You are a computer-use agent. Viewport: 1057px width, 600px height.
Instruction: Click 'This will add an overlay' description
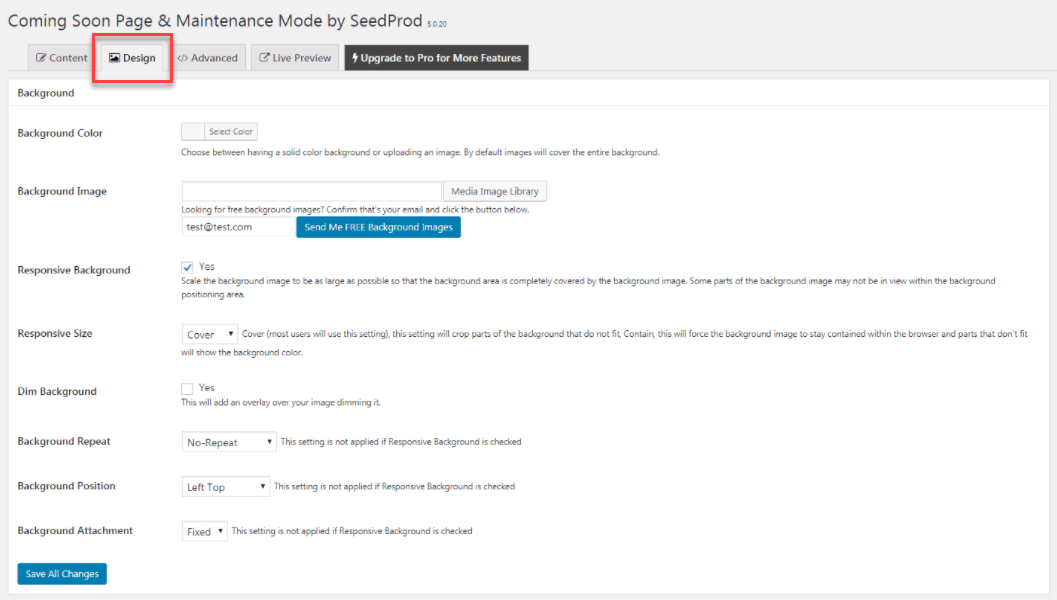tap(281, 402)
